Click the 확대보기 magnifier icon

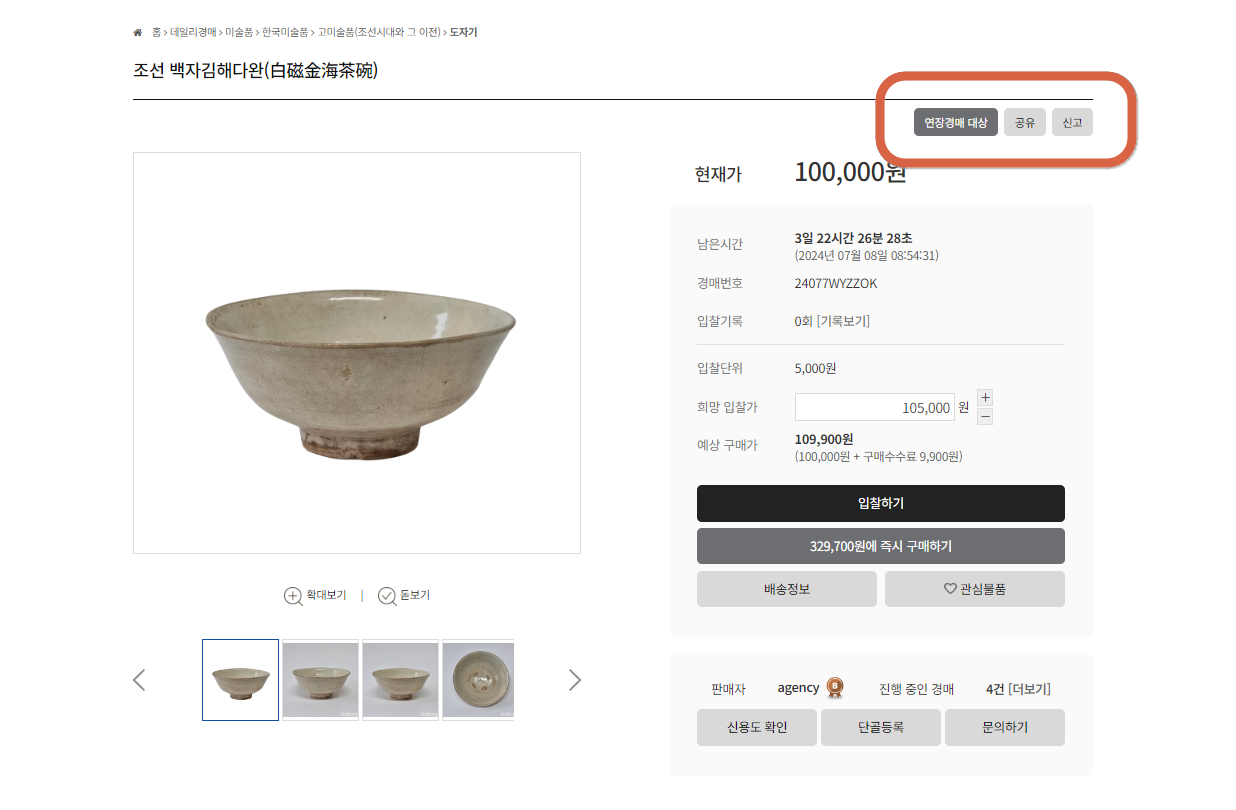(x=293, y=596)
